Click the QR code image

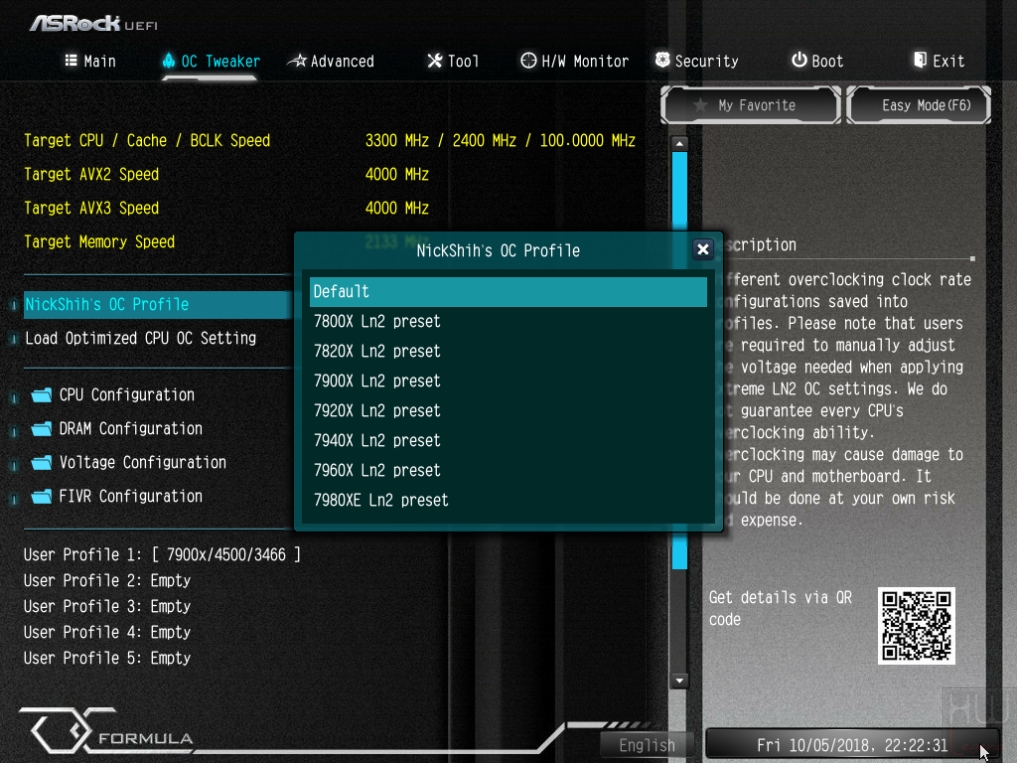click(916, 625)
